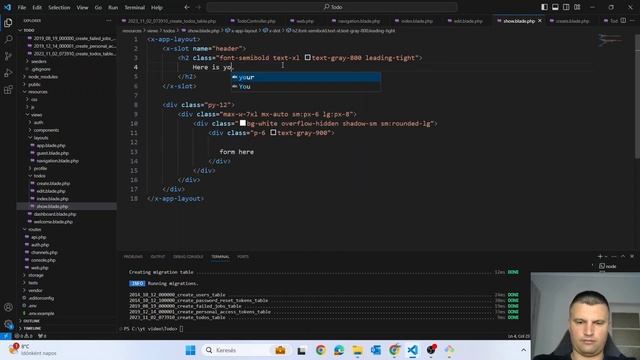Accept the 'your' autocomplete suggestion
This screenshot has height=360, width=640.
(306, 77)
